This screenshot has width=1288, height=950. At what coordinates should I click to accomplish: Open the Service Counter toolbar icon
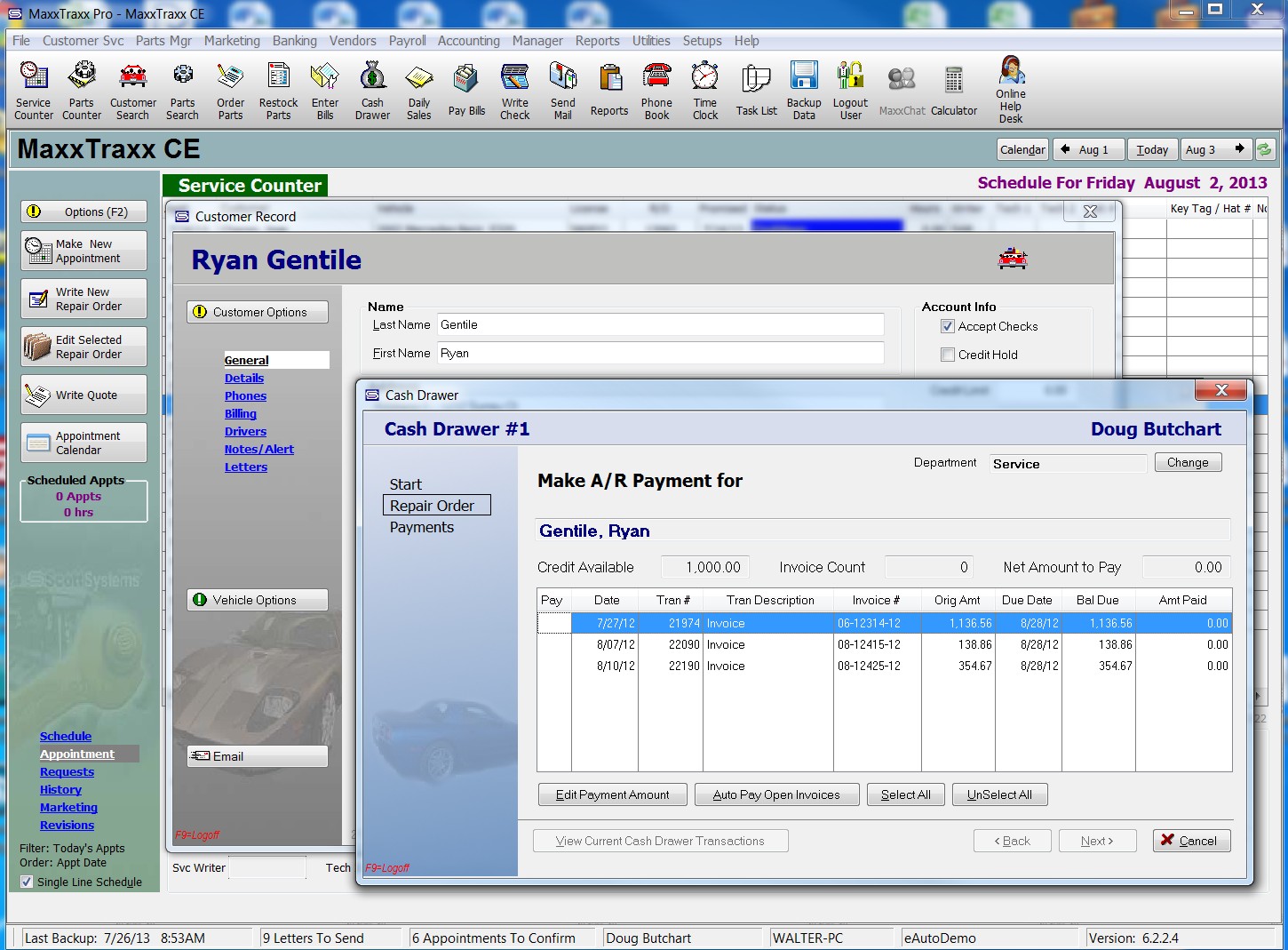coord(34,91)
